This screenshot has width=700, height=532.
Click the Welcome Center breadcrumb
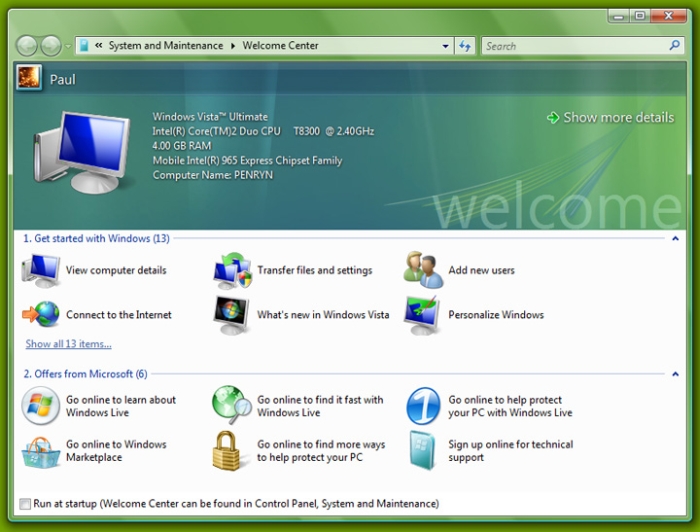pyautogui.click(x=280, y=46)
